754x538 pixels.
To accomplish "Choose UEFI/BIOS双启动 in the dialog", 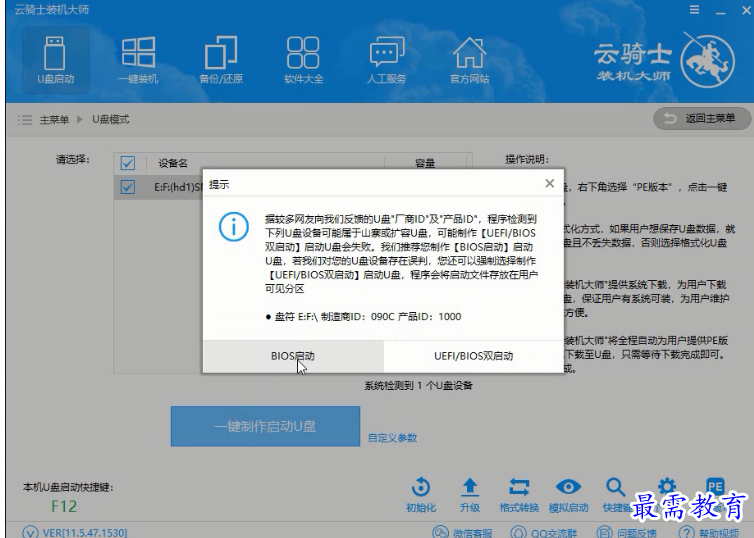I will click(474, 356).
